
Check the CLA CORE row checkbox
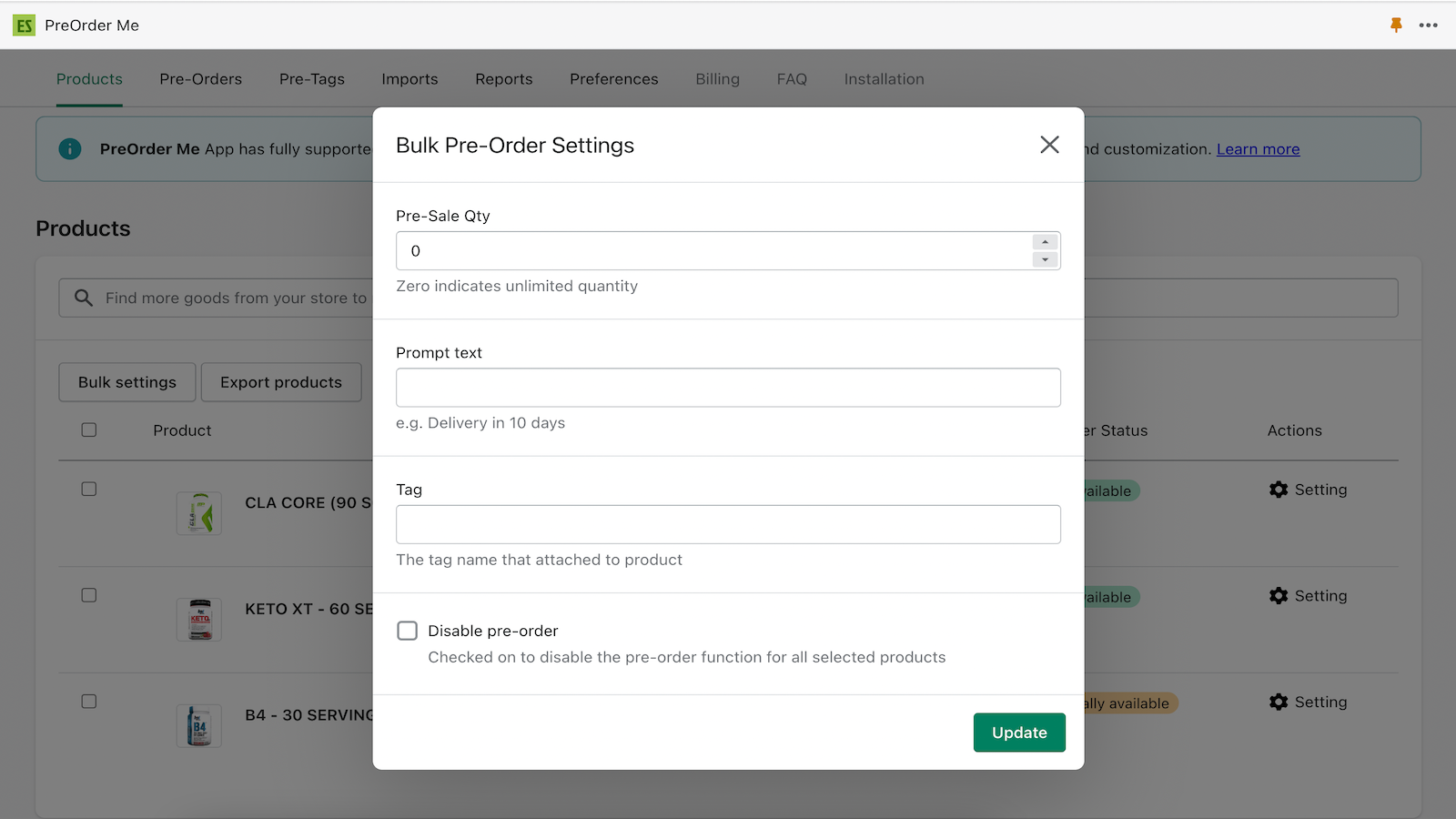pos(88,489)
